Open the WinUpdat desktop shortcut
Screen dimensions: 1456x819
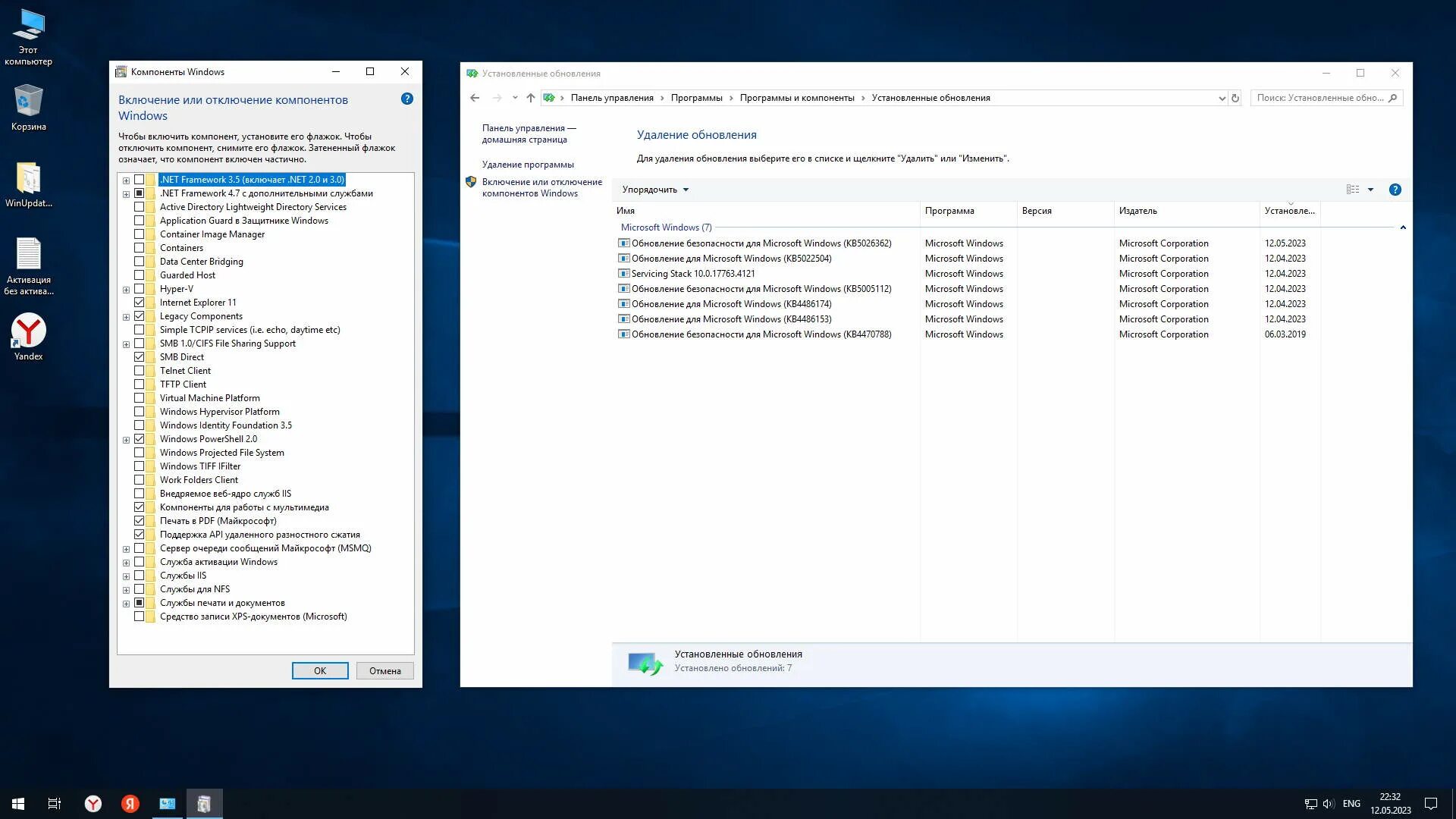click(x=29, y=177)
